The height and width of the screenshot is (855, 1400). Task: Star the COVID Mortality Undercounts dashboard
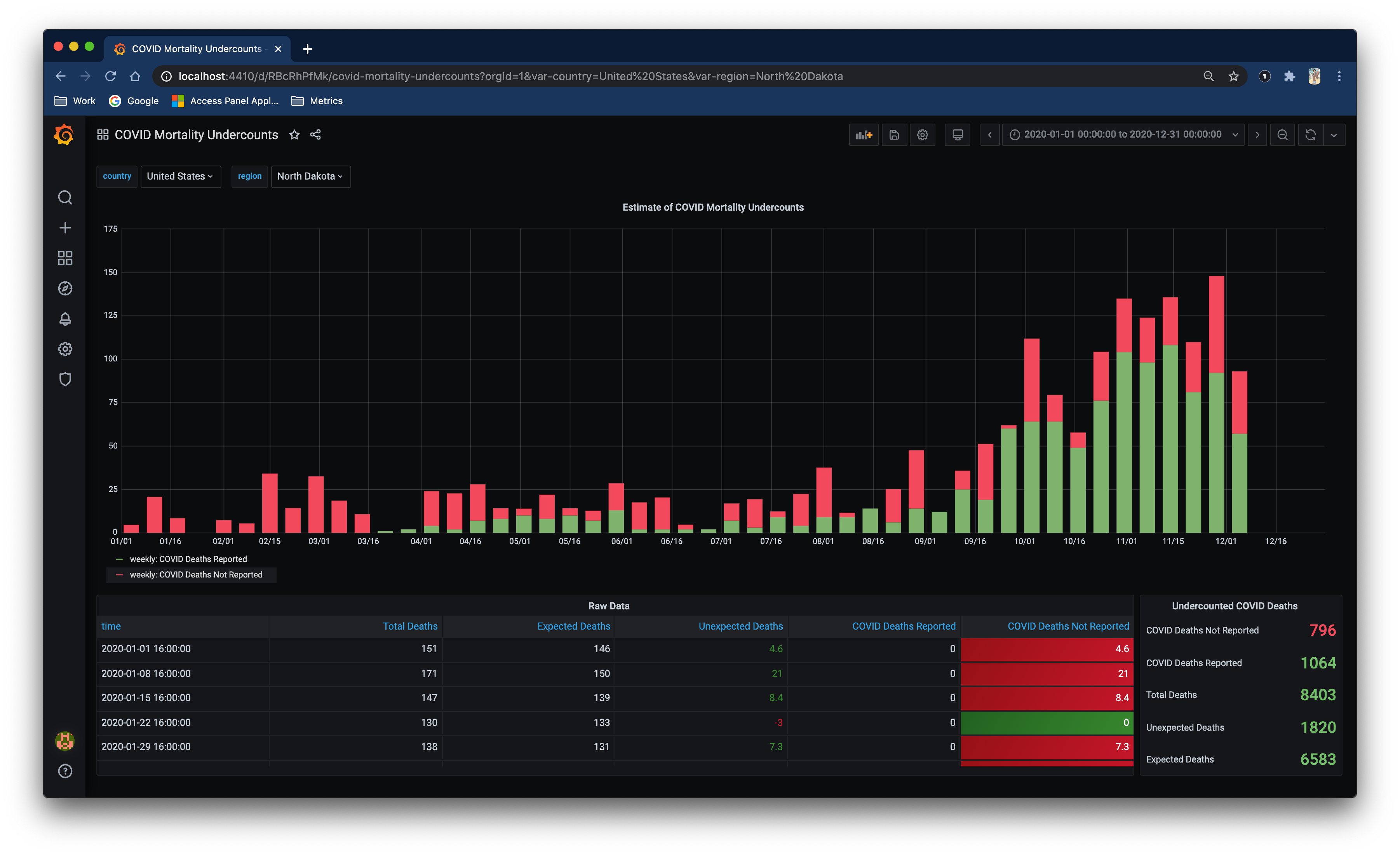[x=294, y=135]
